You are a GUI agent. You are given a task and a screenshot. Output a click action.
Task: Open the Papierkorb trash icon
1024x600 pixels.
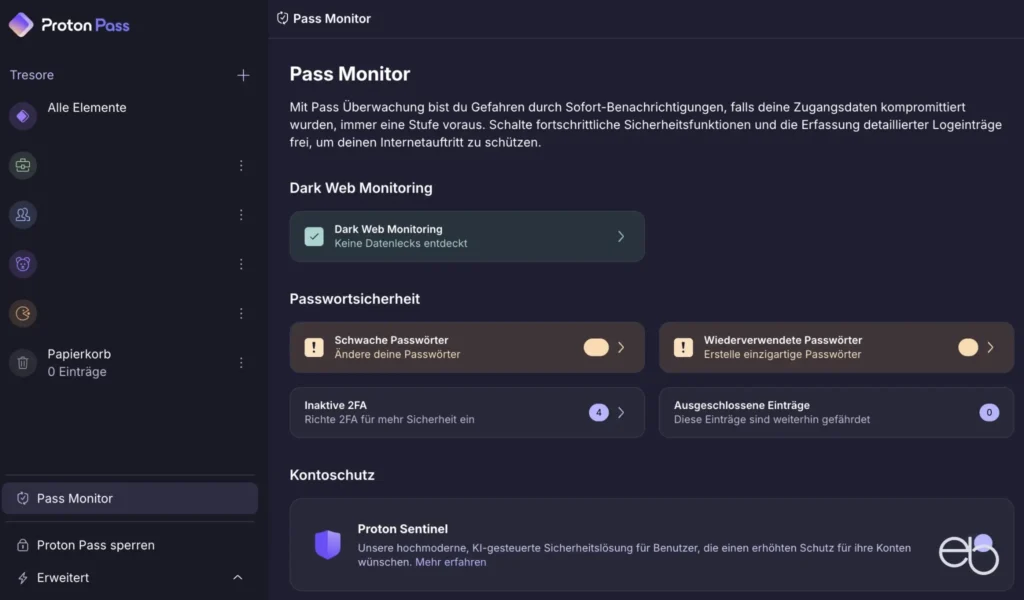pos(23,362)
